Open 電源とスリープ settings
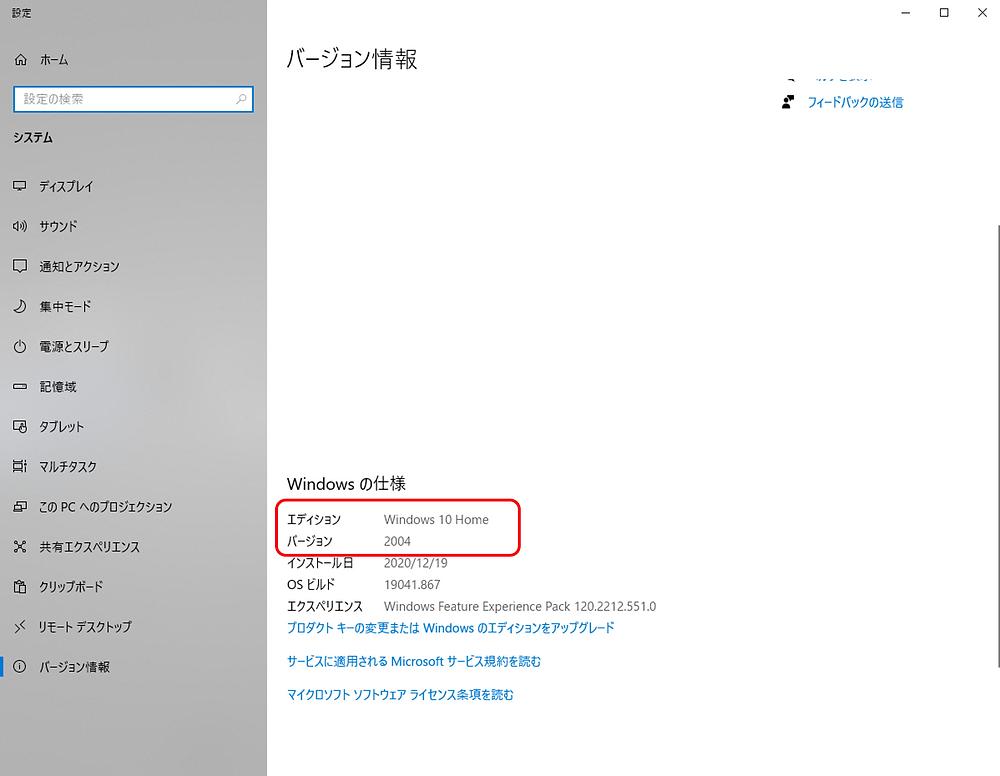 (x=133, y=346)
